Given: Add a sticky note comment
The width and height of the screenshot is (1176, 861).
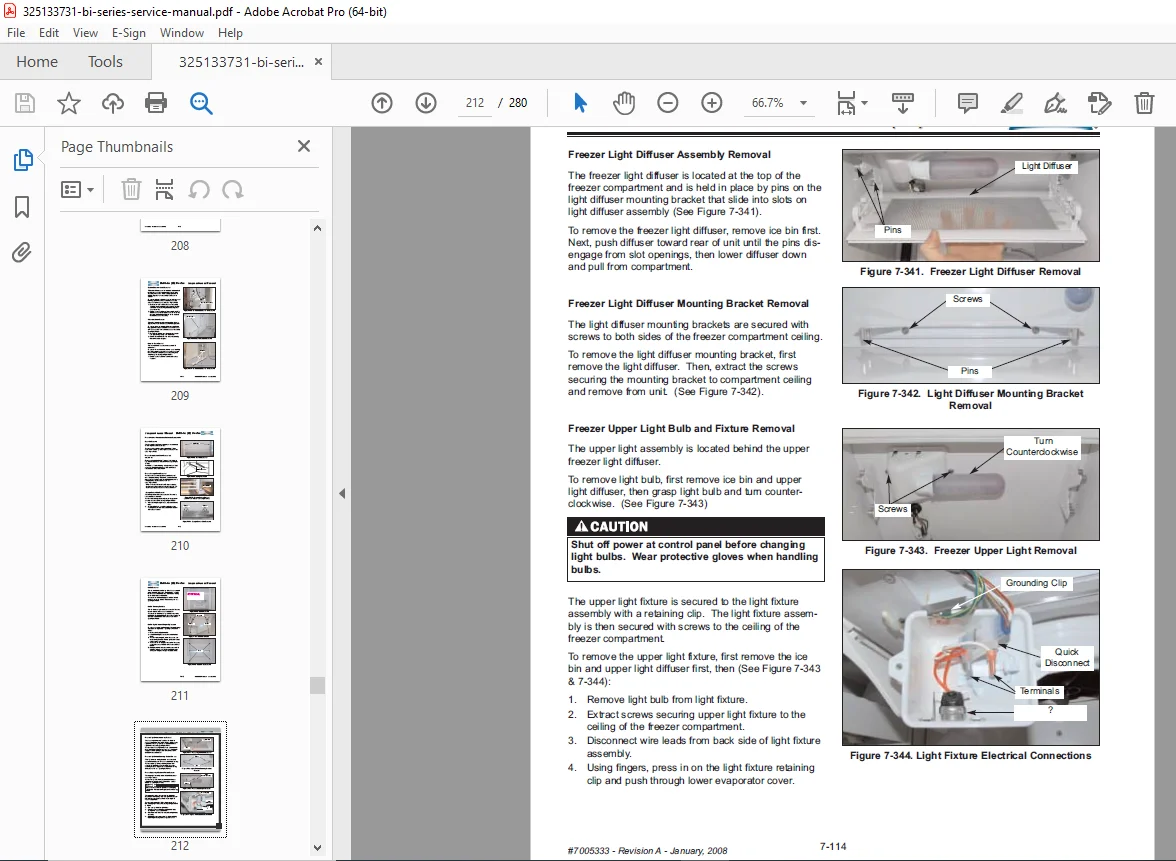Looking at the screenshot, I should [968, 103].
